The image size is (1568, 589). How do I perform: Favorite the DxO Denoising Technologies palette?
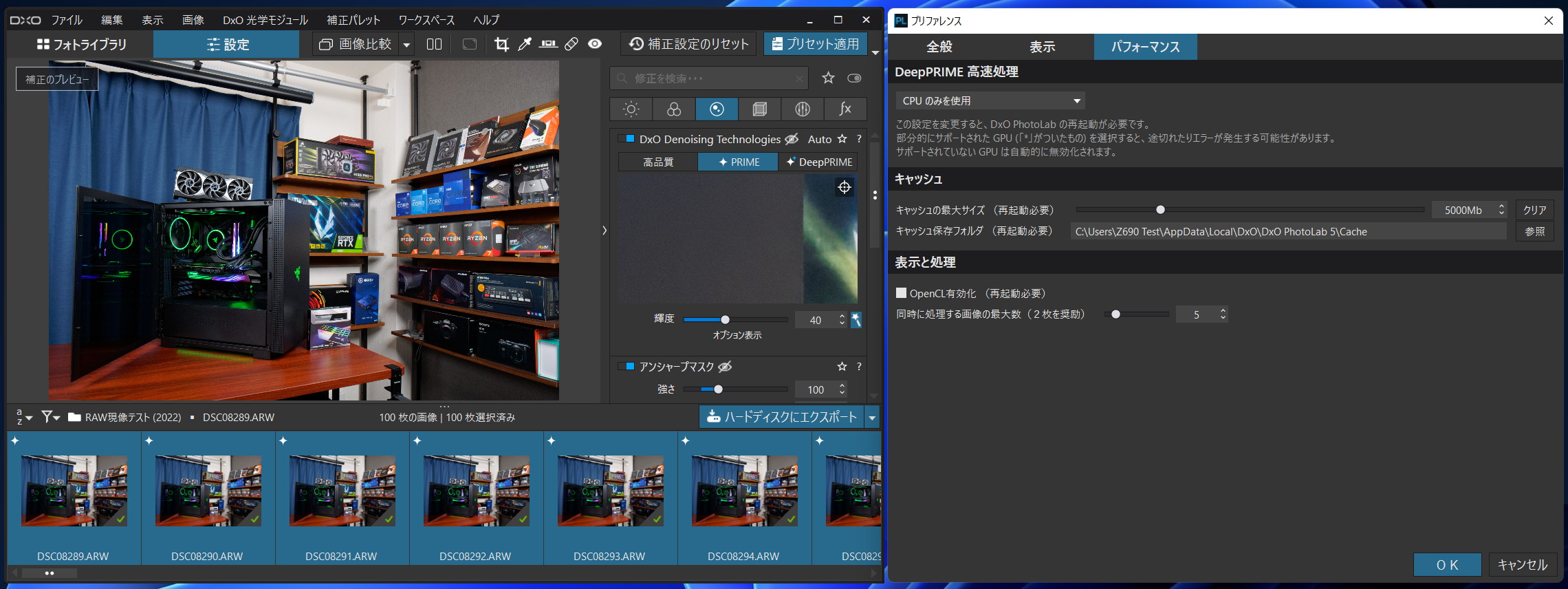[842, 139]
